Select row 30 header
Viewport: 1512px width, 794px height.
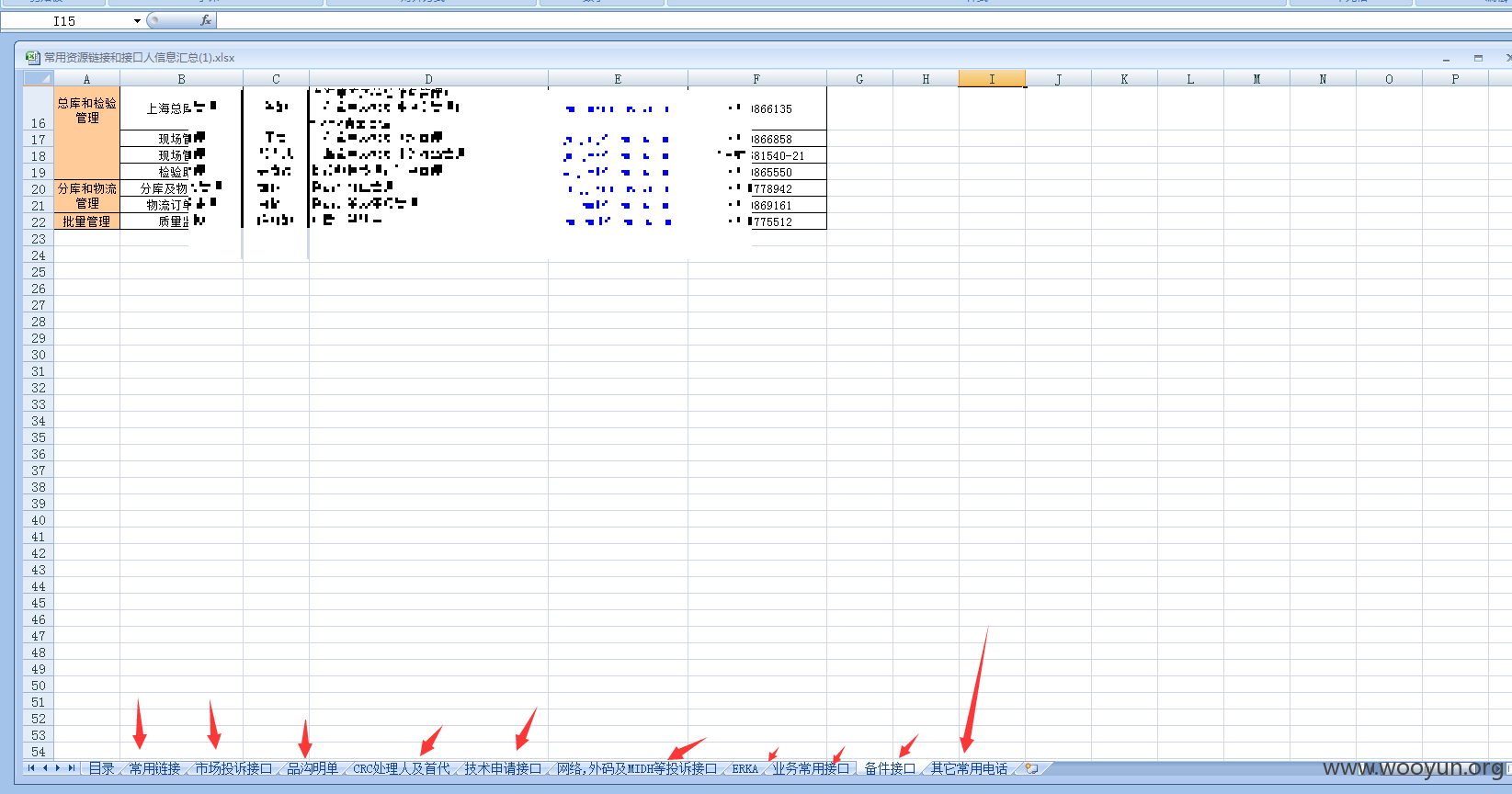coord(38,355)
